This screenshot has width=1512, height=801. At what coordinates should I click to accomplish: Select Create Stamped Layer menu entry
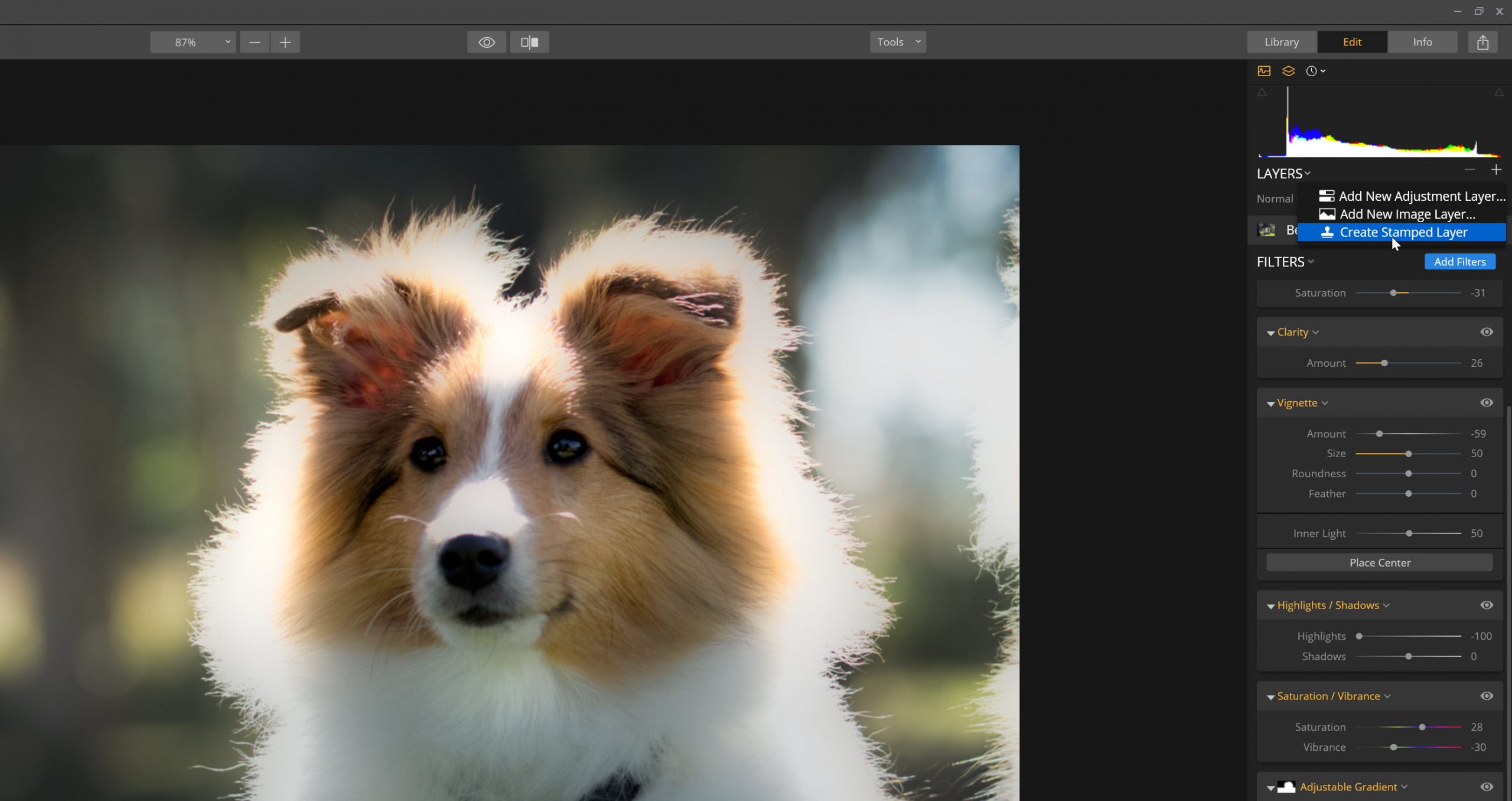1403,232
